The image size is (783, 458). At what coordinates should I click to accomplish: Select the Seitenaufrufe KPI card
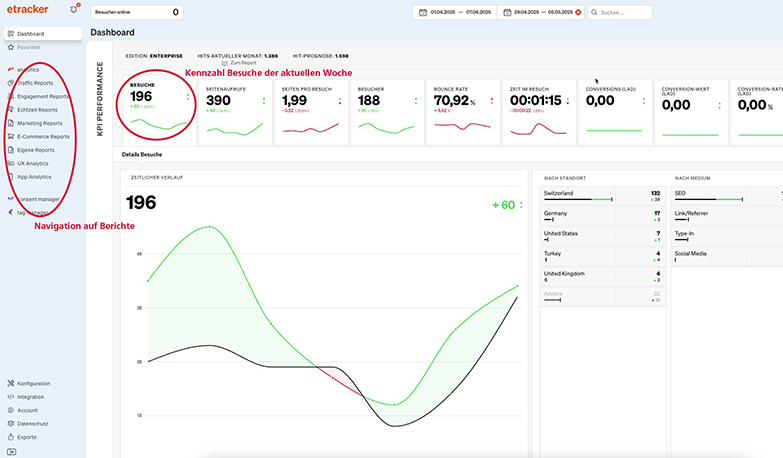236,112
